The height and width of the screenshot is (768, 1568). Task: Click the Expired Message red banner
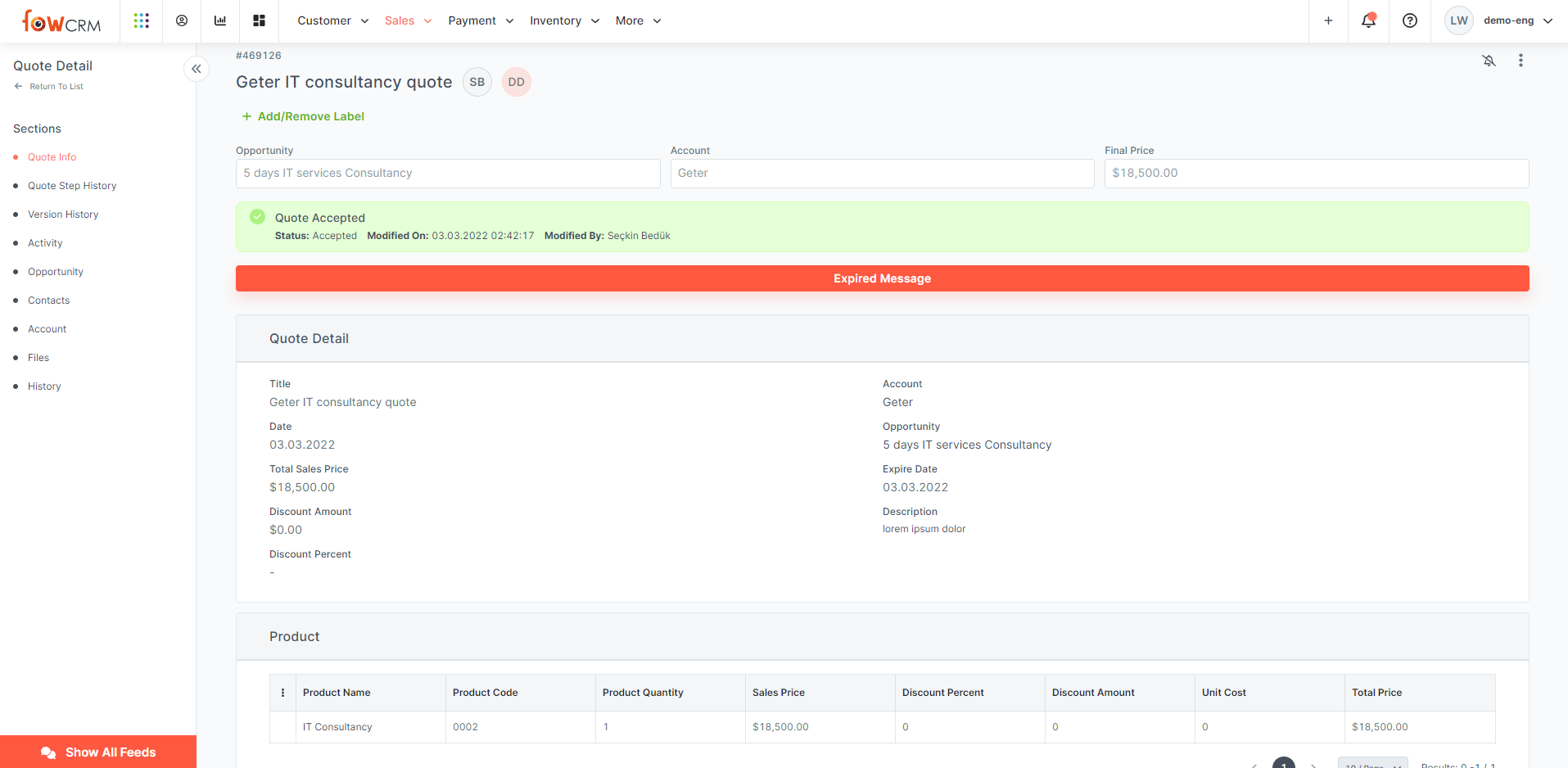pos(882,278)
